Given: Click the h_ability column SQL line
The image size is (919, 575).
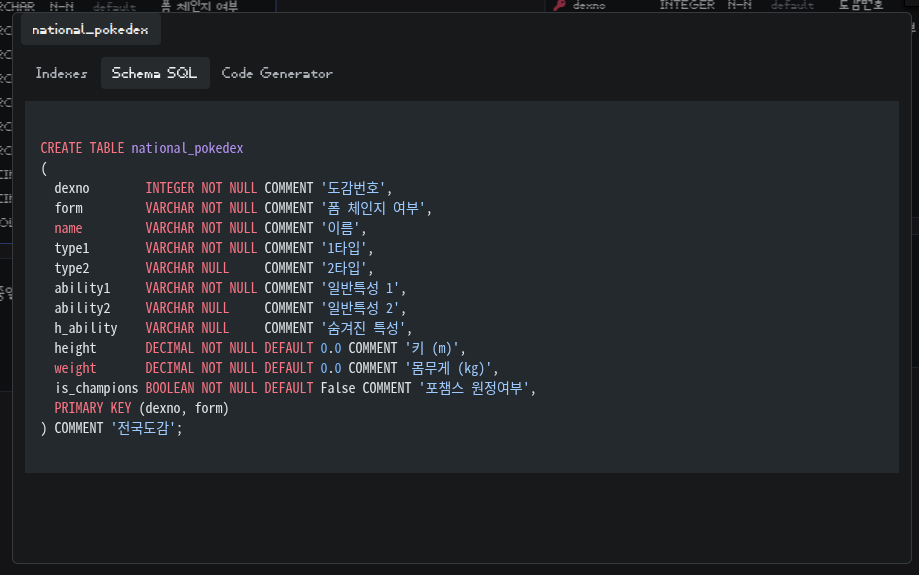Looking at the screenshot, I should click(x=233, y=328).
